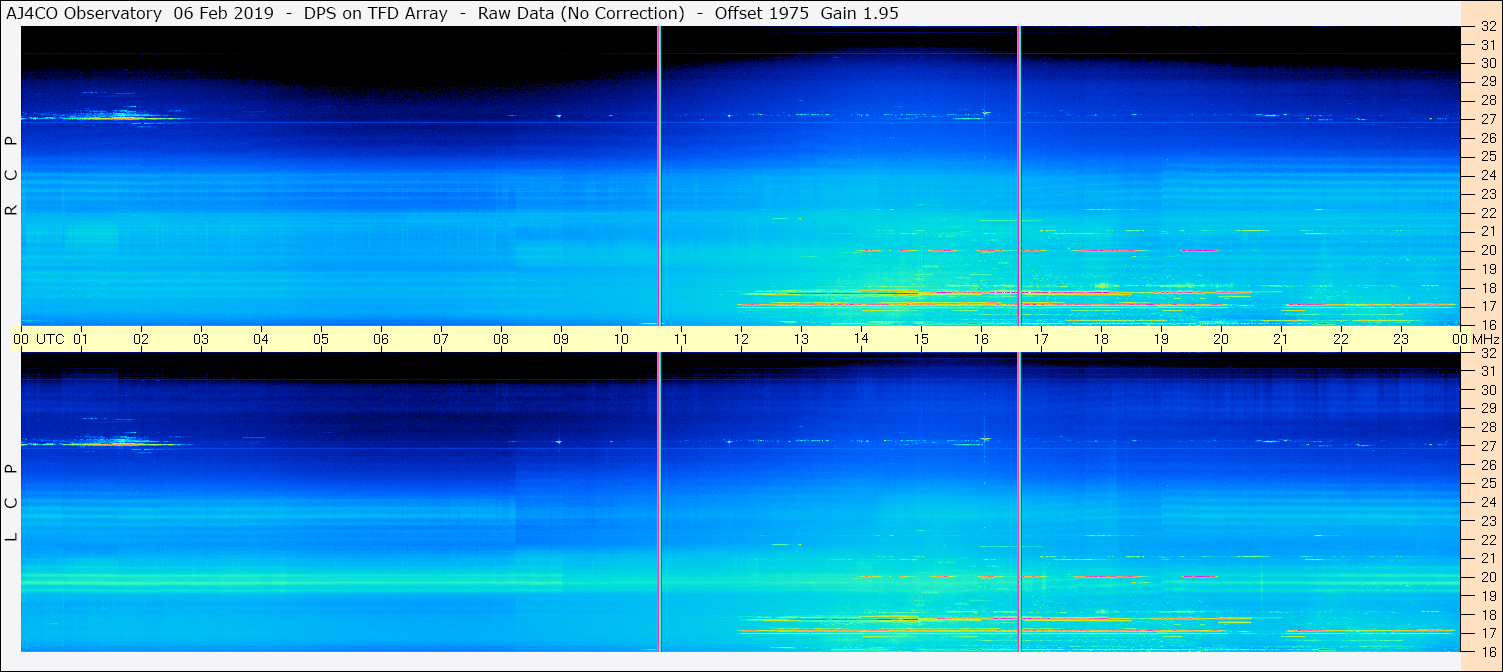Select the ending '00' hour tick beside MHz
The width and height of the screenshot is (1503, 672).
pos(1460,339)
